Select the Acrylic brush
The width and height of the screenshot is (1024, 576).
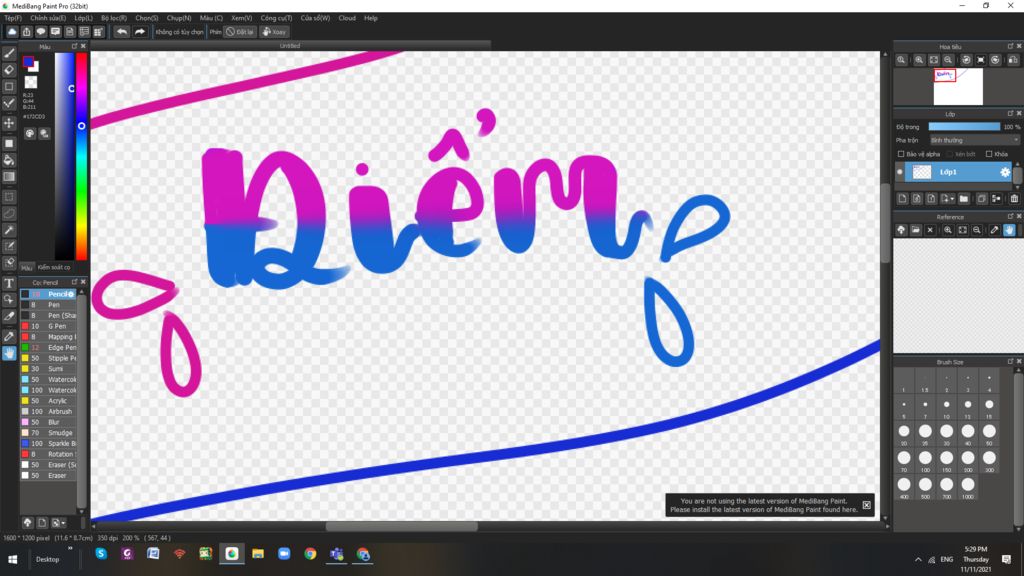(x=49, y=401)
